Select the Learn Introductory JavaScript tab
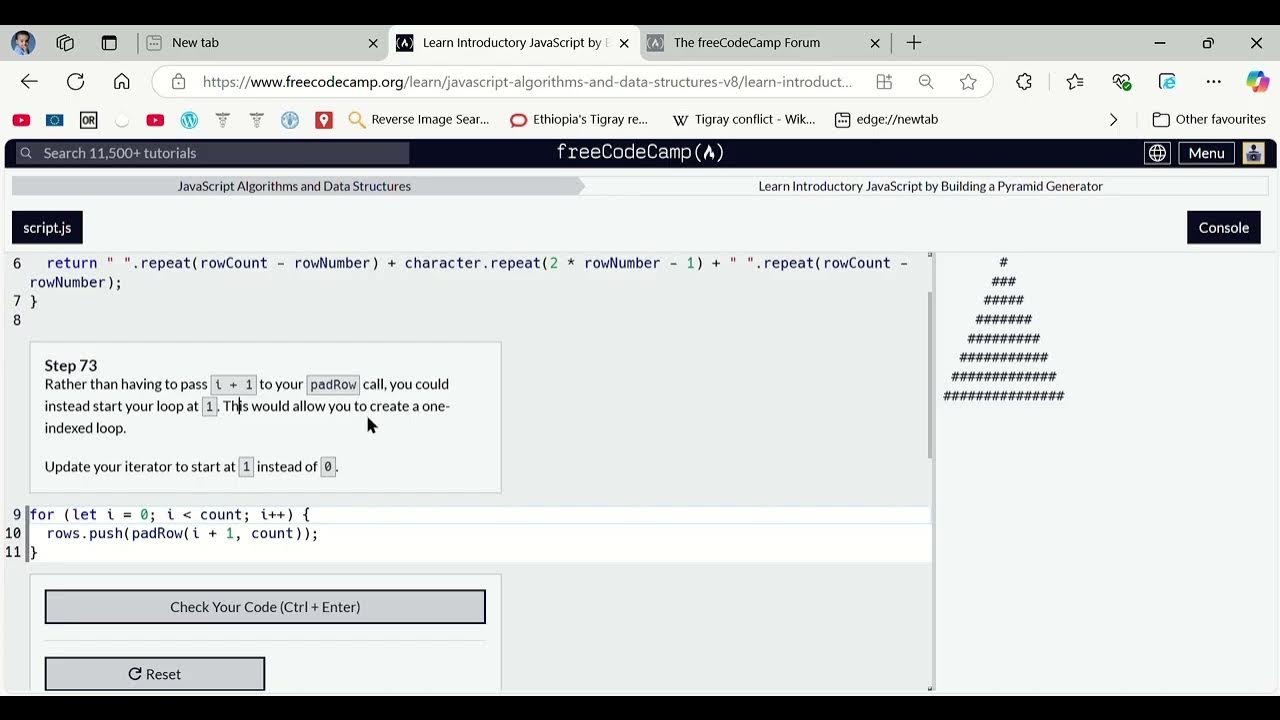Viewport: 1280px width, 720px height. coord(514,43)
